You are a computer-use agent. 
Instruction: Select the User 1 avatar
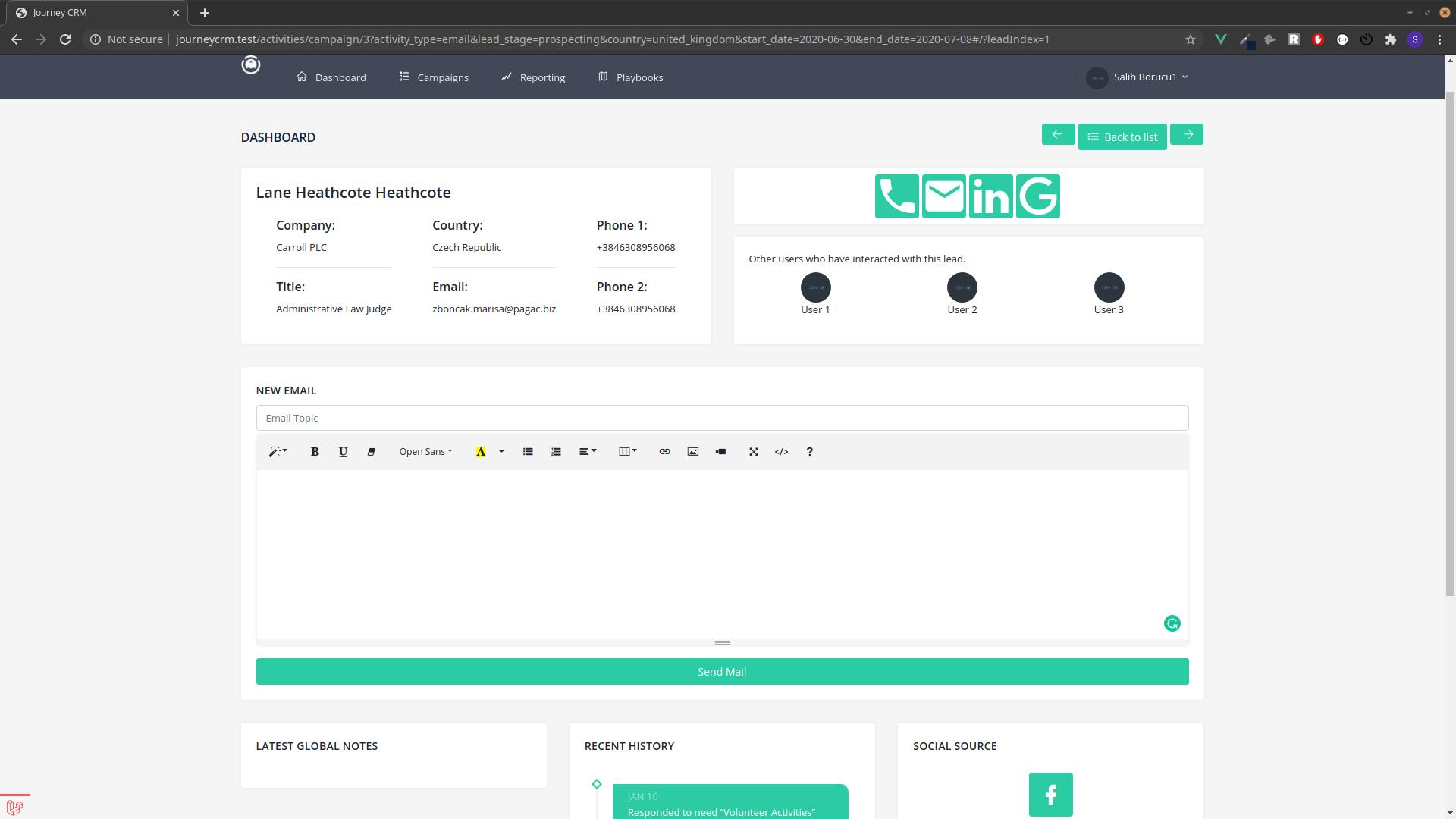click(x=815, y=287)
